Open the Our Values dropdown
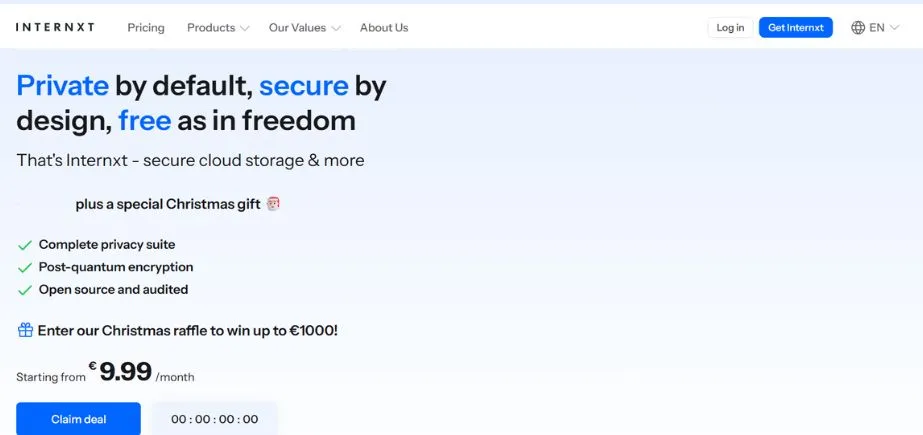Viewport: 923px width, 435px height. click(304, 28)
